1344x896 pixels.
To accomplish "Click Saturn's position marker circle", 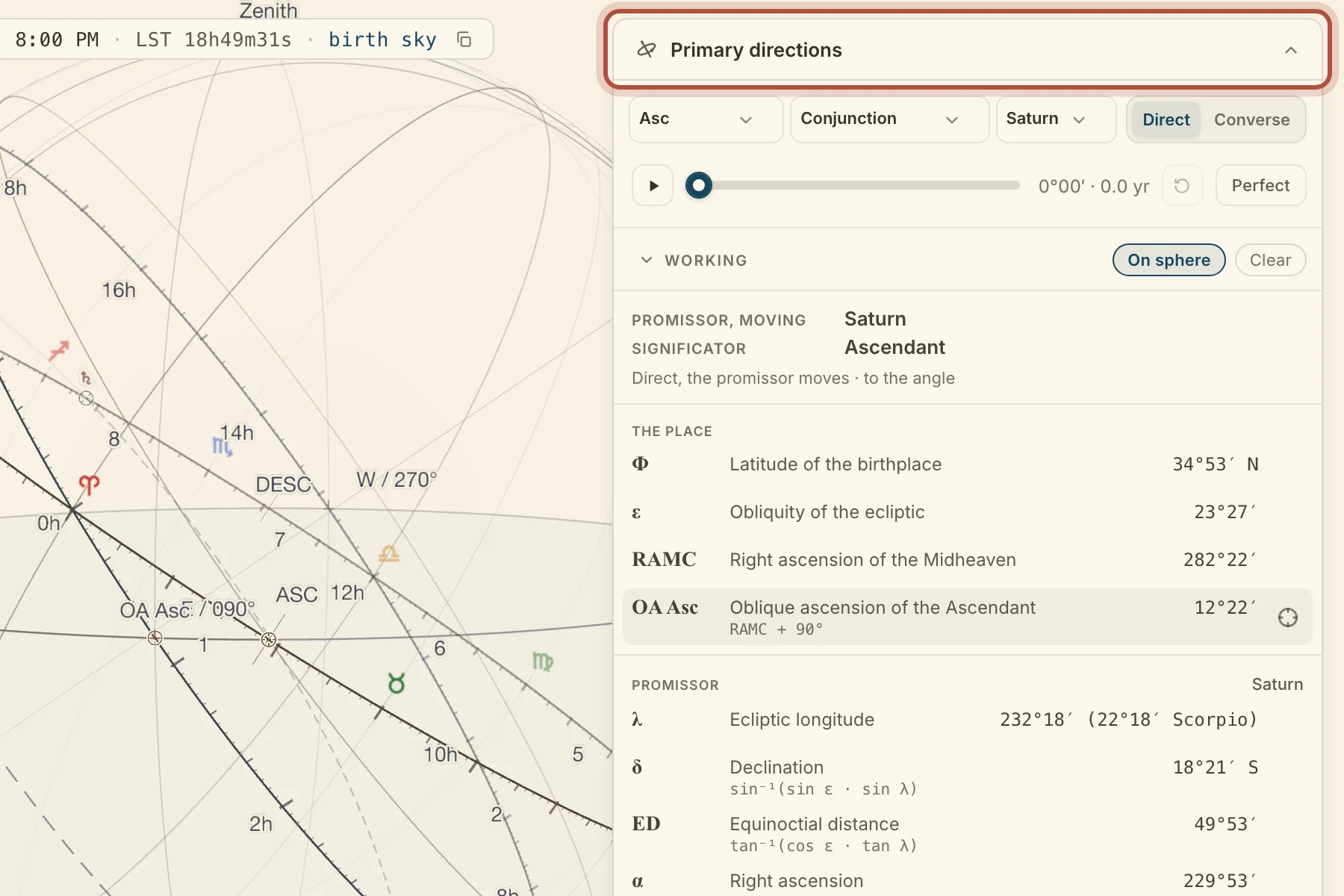I will 86,398.
